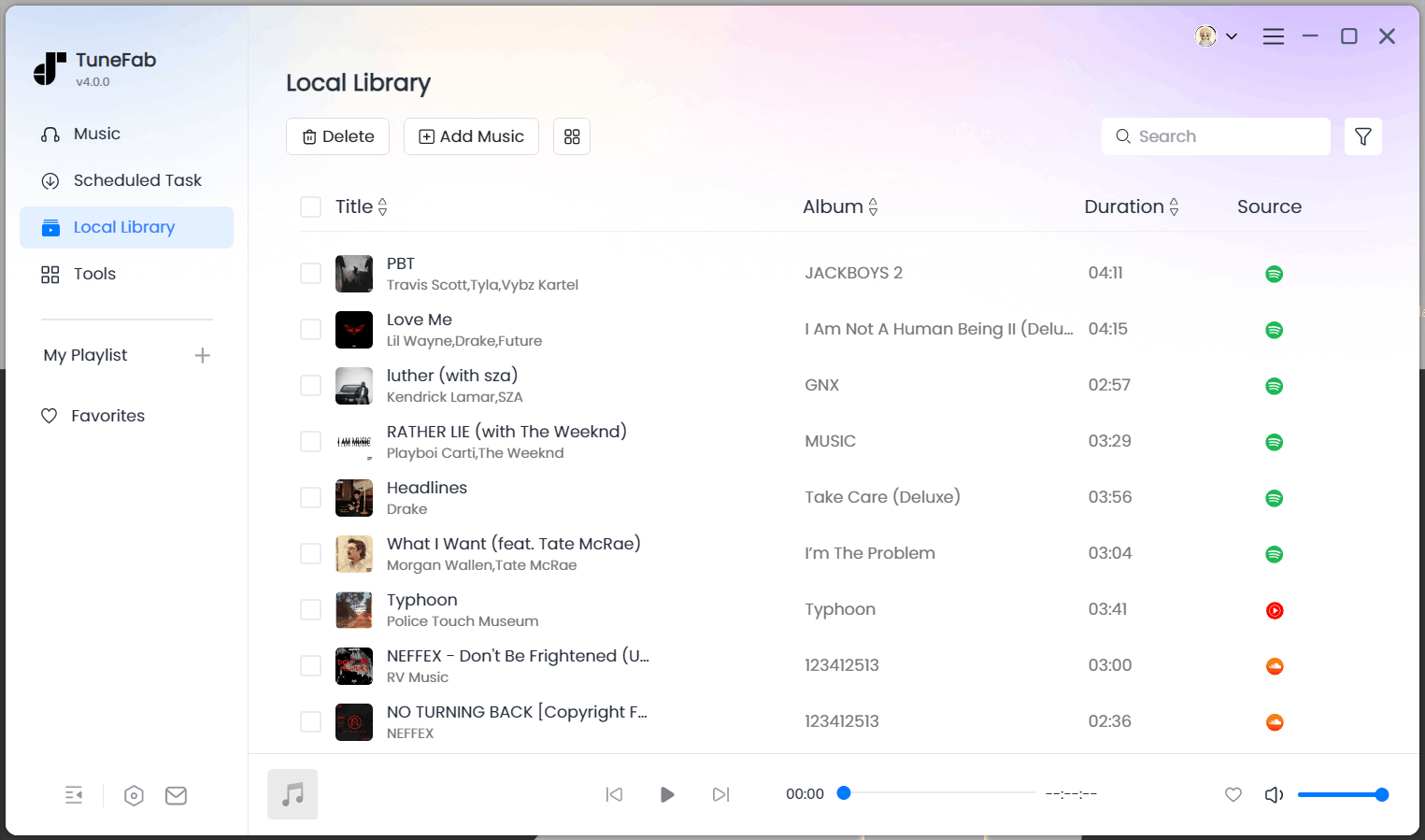Open the Tools panel

(x=94, y=273)
